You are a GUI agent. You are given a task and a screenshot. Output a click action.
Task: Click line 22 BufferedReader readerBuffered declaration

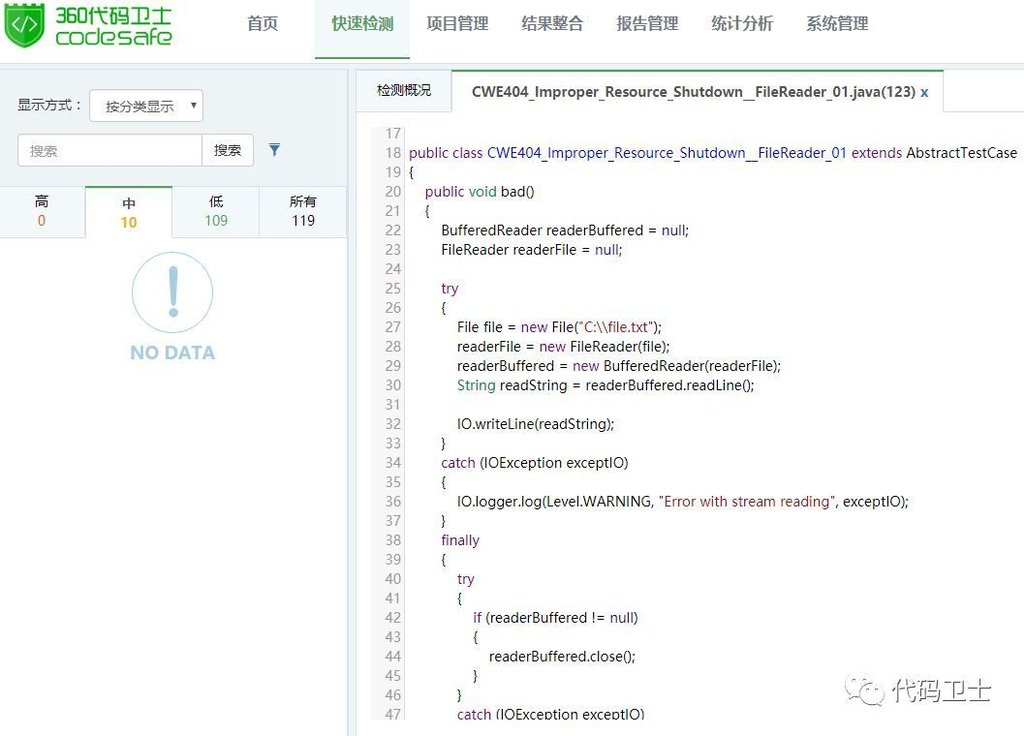tap(565, 230)
